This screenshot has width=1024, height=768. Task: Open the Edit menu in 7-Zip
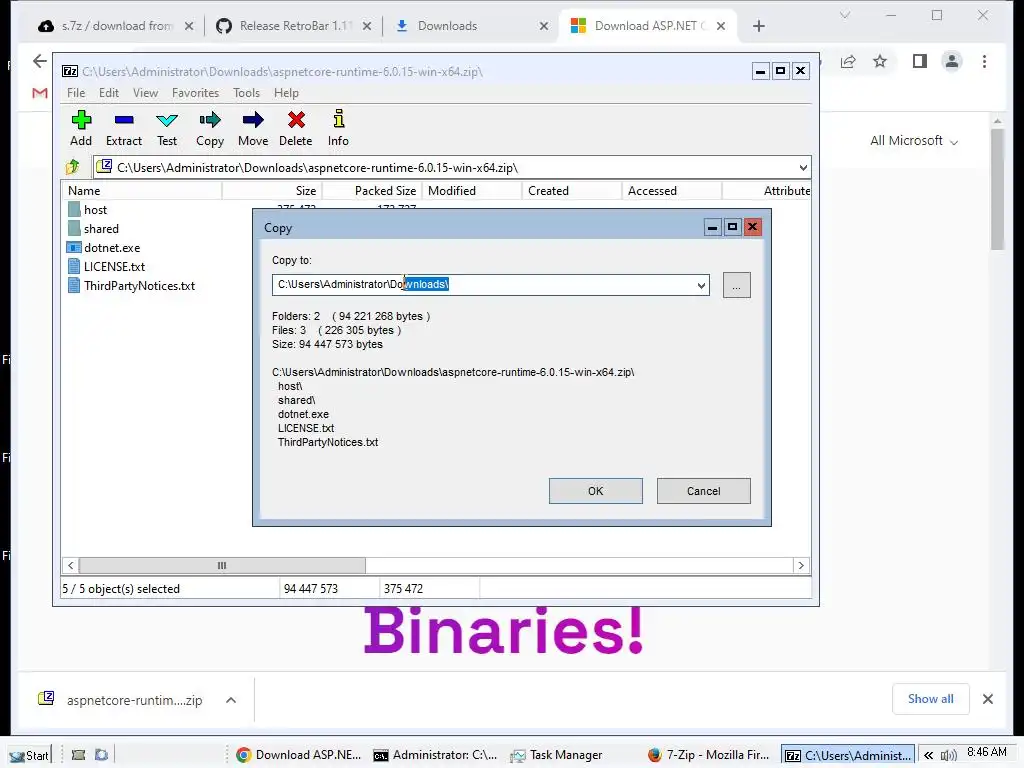click(108, 93)
